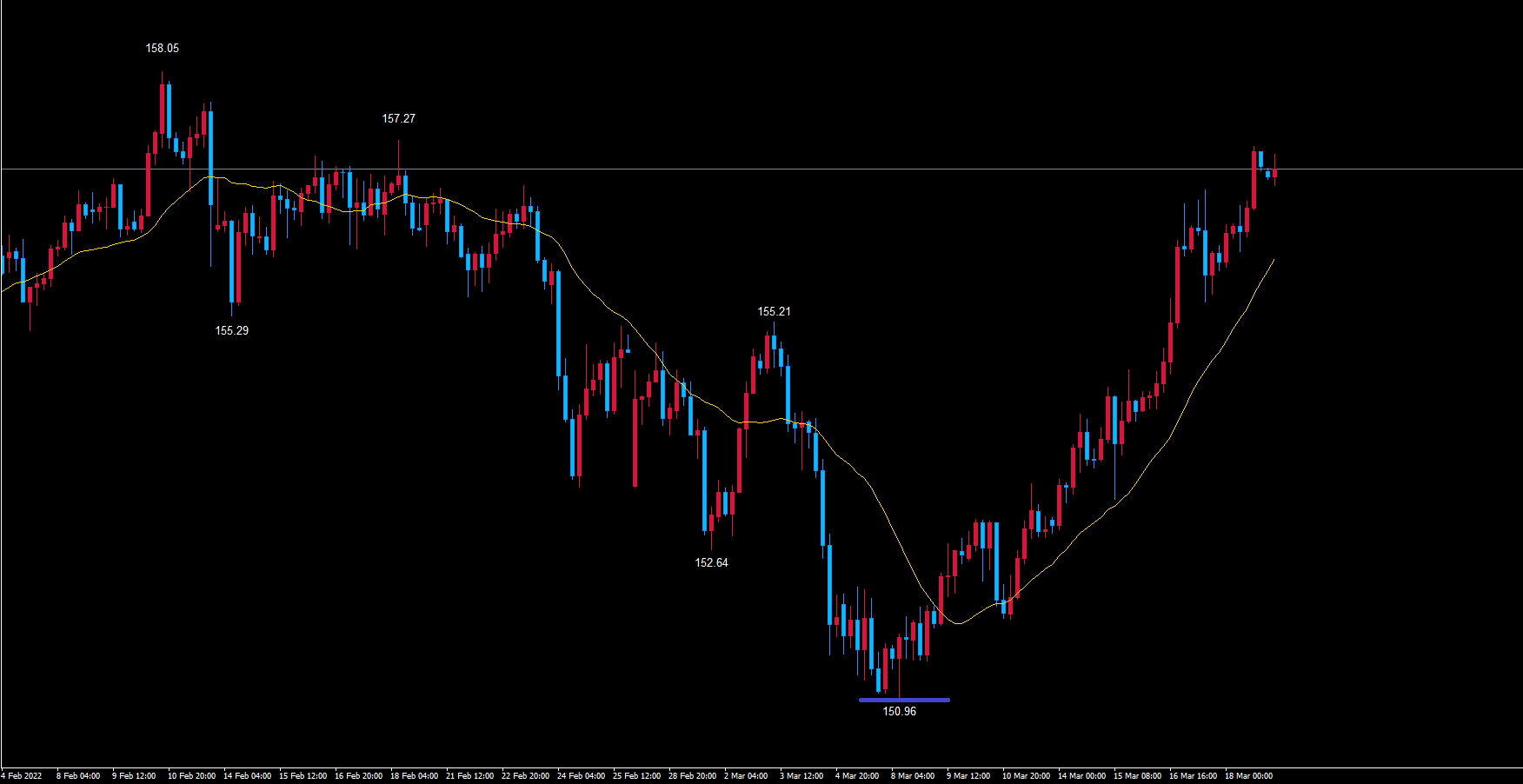
Task: Click the 16 Feb 20:00 time label
Action: tap(358, 776)
